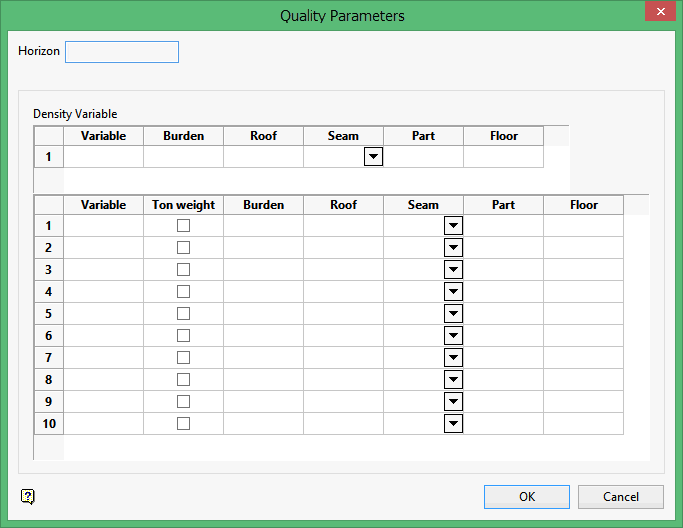Enable Ton weight checkbox in row 1

(x=183, y=226)
